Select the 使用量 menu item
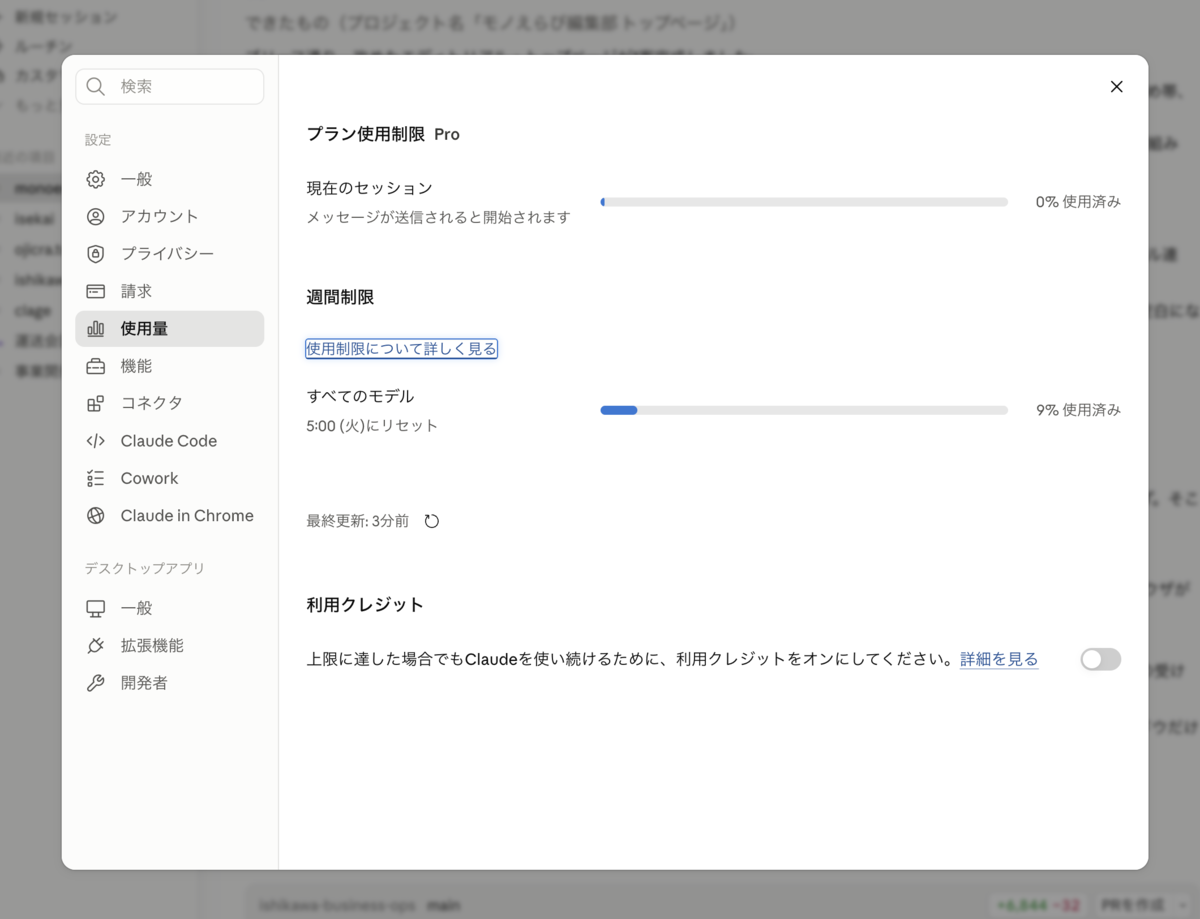The image size is (1200, 919). click(170, 329)
